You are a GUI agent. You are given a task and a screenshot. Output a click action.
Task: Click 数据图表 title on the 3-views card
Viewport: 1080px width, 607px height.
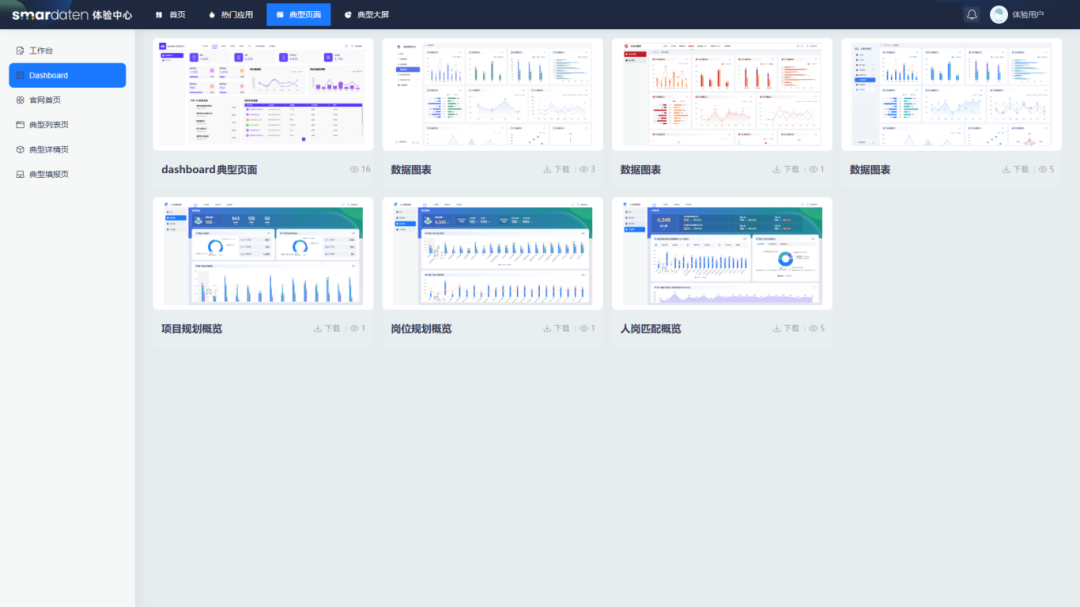411,169
